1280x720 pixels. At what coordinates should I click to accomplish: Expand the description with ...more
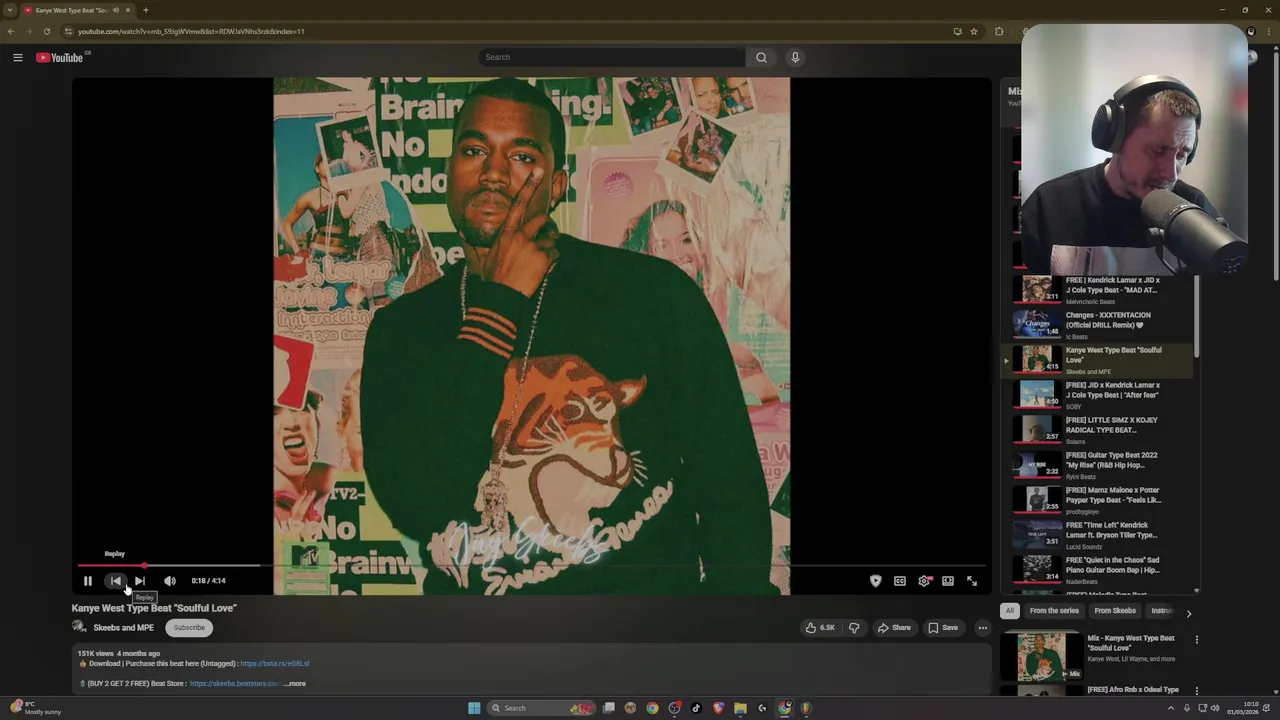[295, 684]
